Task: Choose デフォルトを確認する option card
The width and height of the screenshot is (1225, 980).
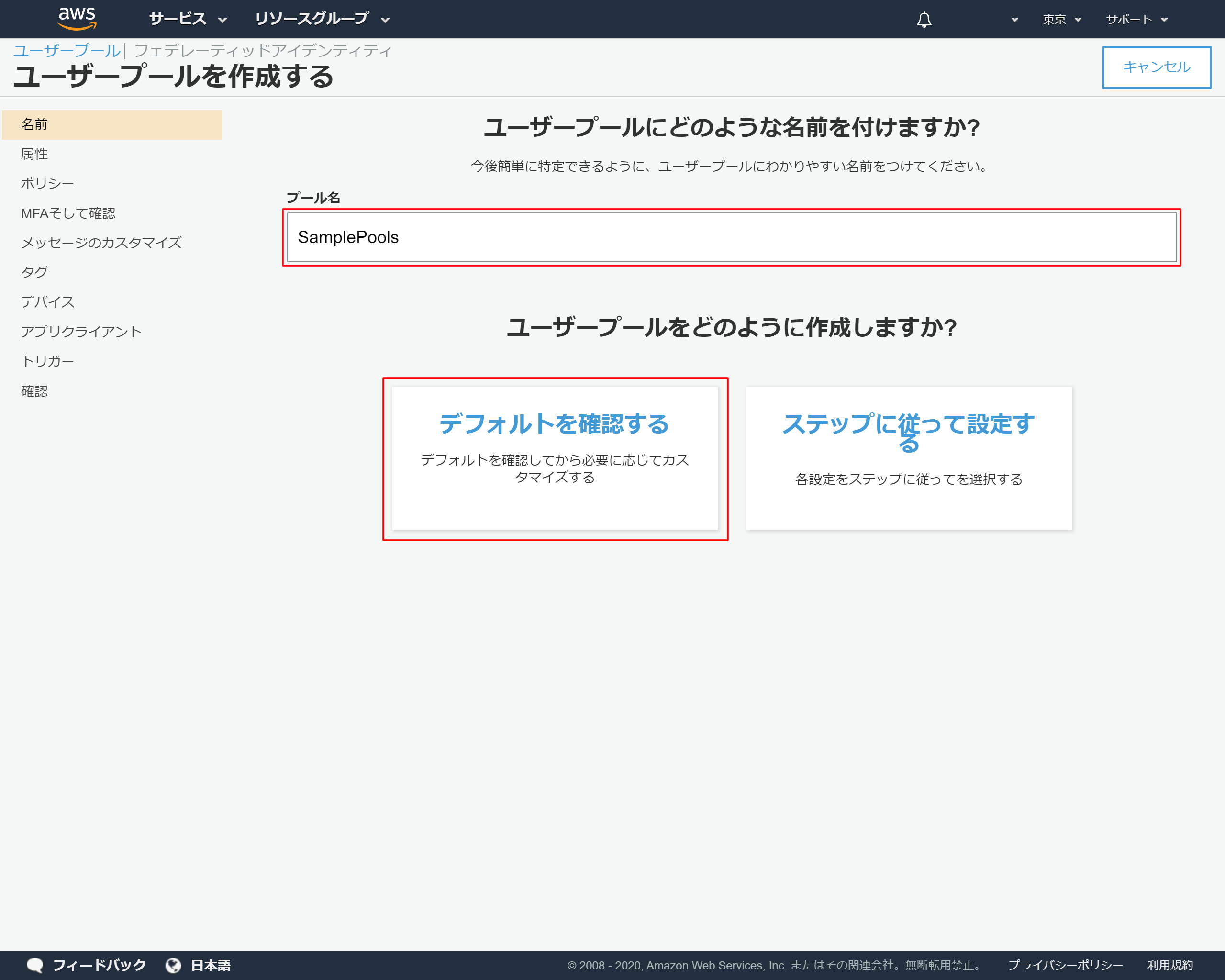Action: point(555,458)
